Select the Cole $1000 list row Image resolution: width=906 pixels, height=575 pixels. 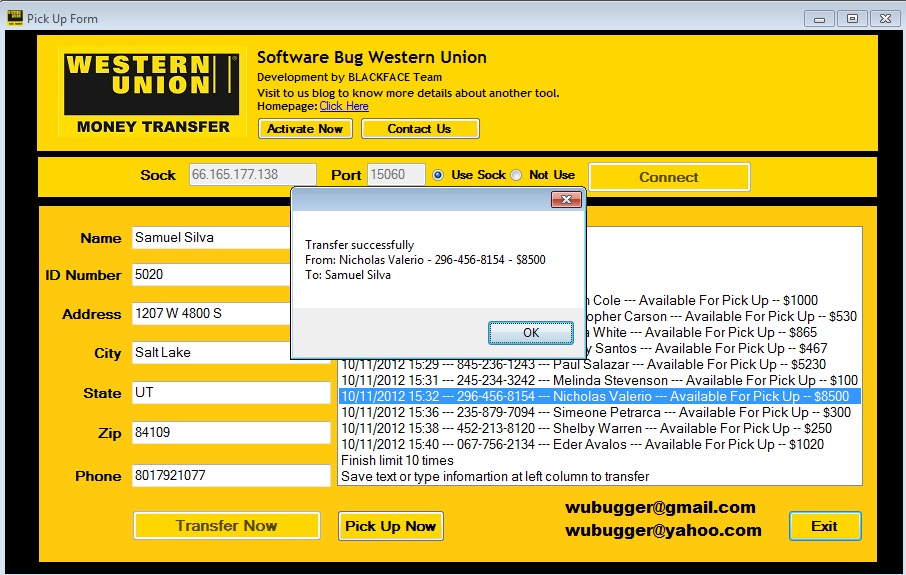723,301
